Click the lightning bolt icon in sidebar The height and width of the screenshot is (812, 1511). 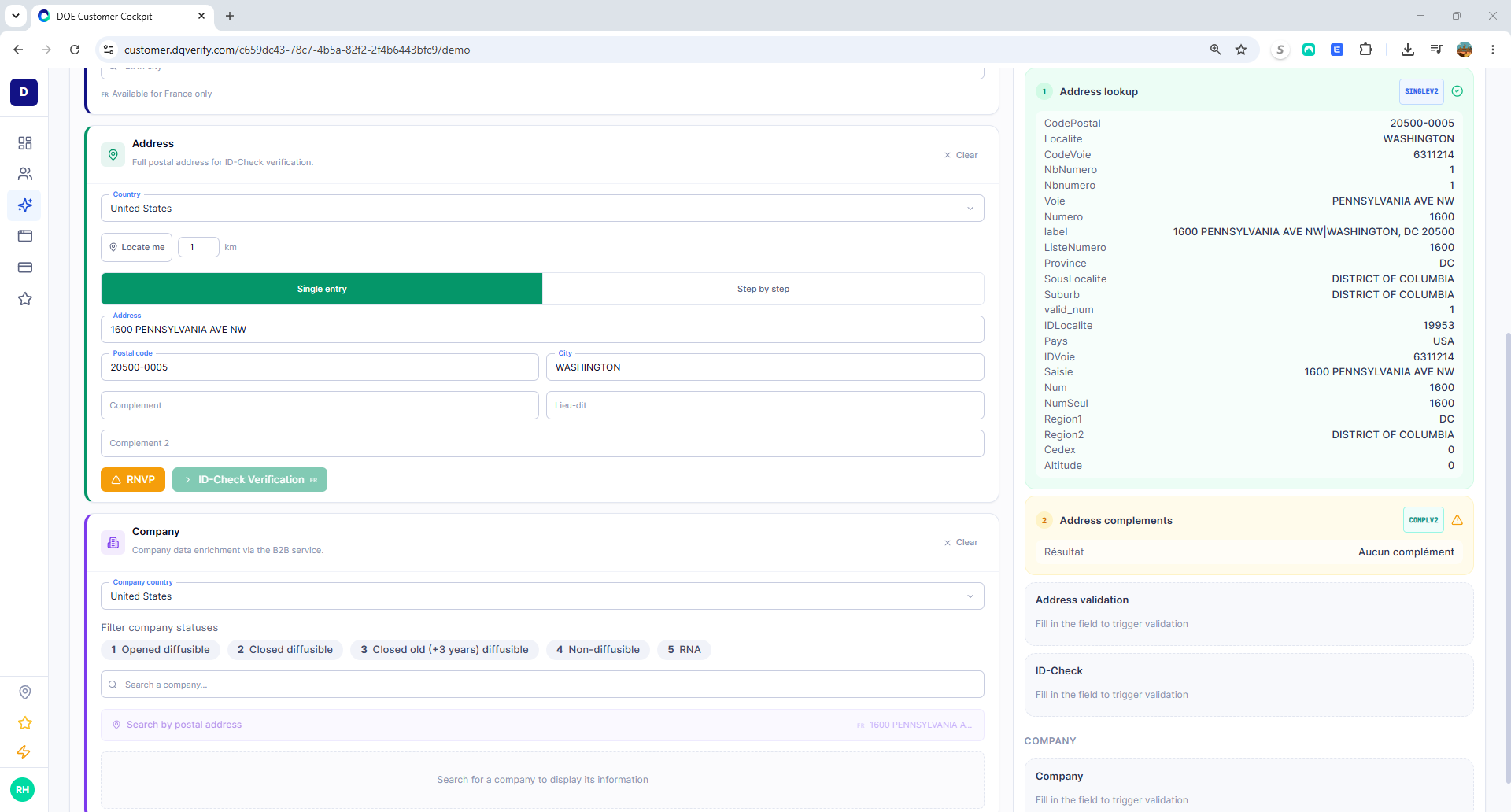click(24, 752)
